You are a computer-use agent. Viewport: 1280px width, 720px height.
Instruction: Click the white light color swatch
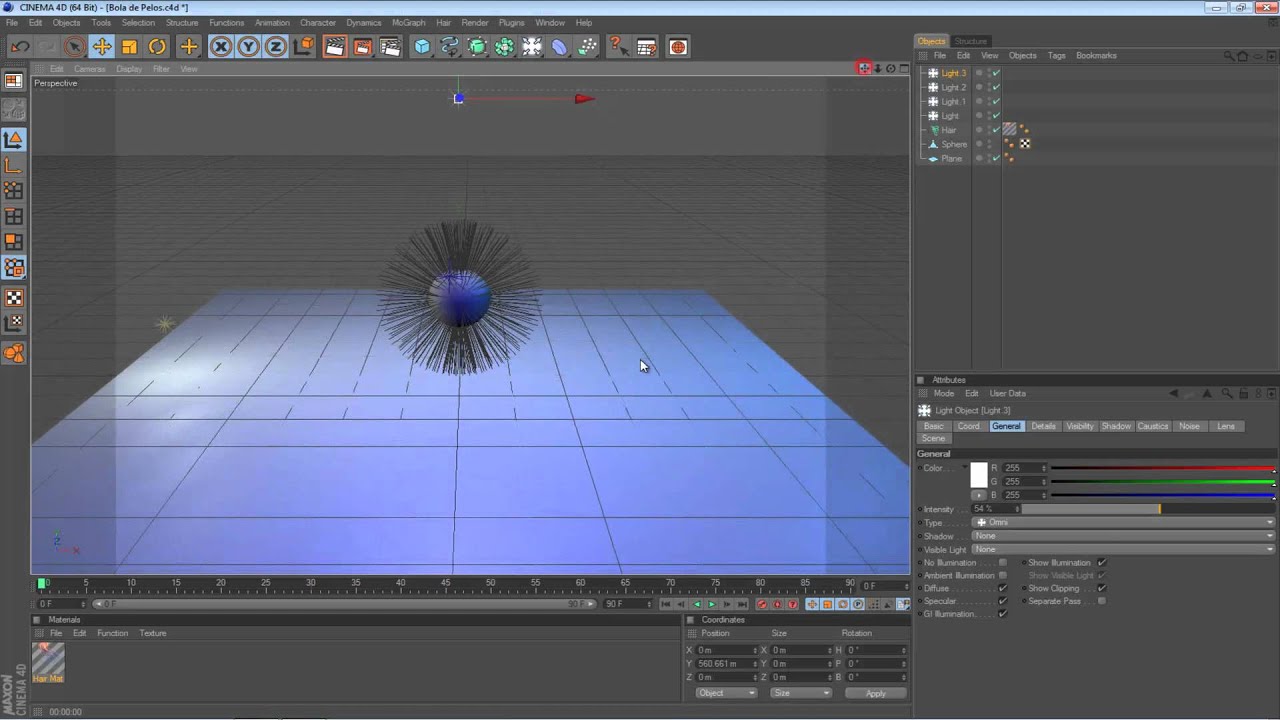point(979,474)
